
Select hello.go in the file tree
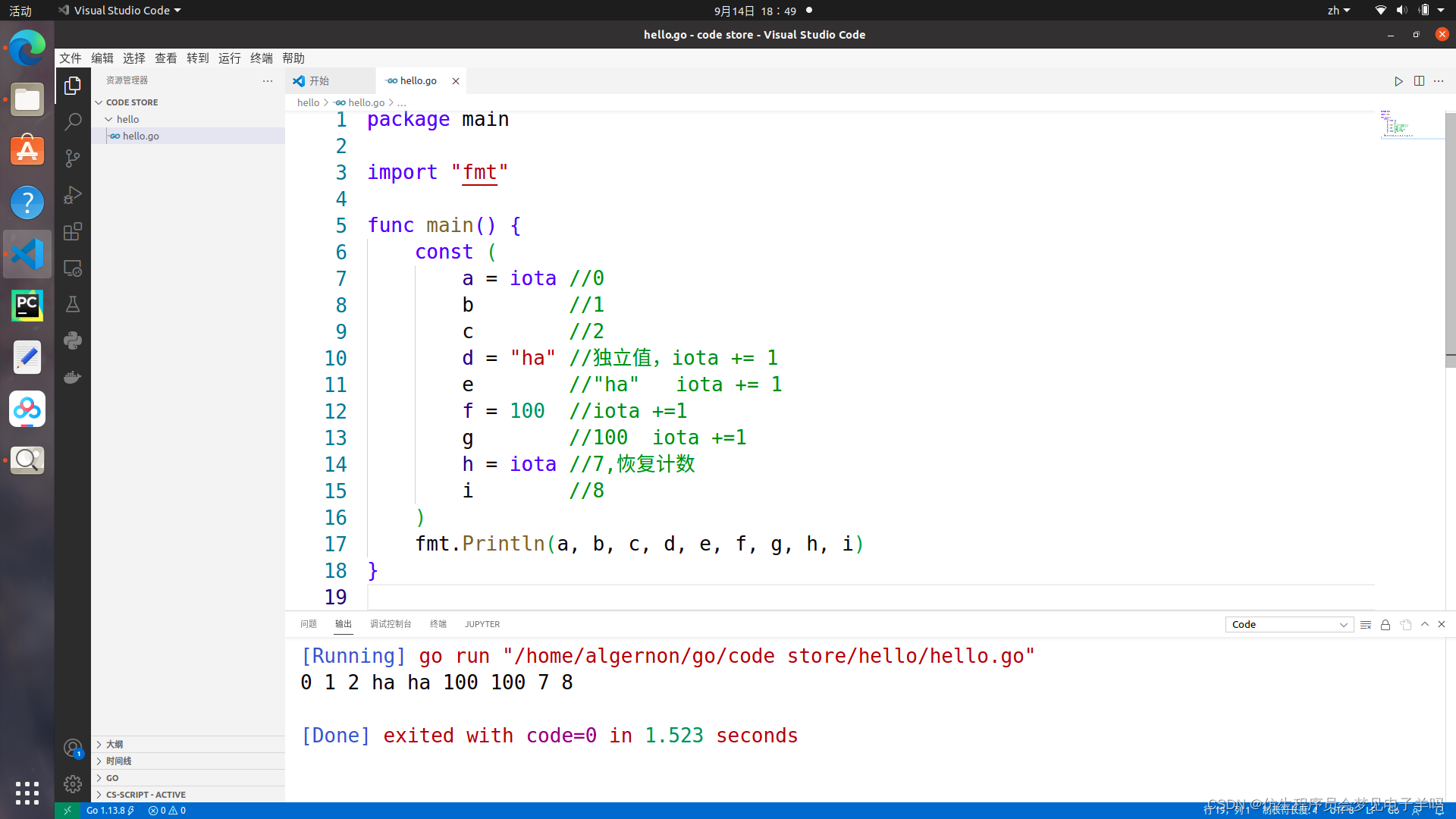tap(188, 136)
